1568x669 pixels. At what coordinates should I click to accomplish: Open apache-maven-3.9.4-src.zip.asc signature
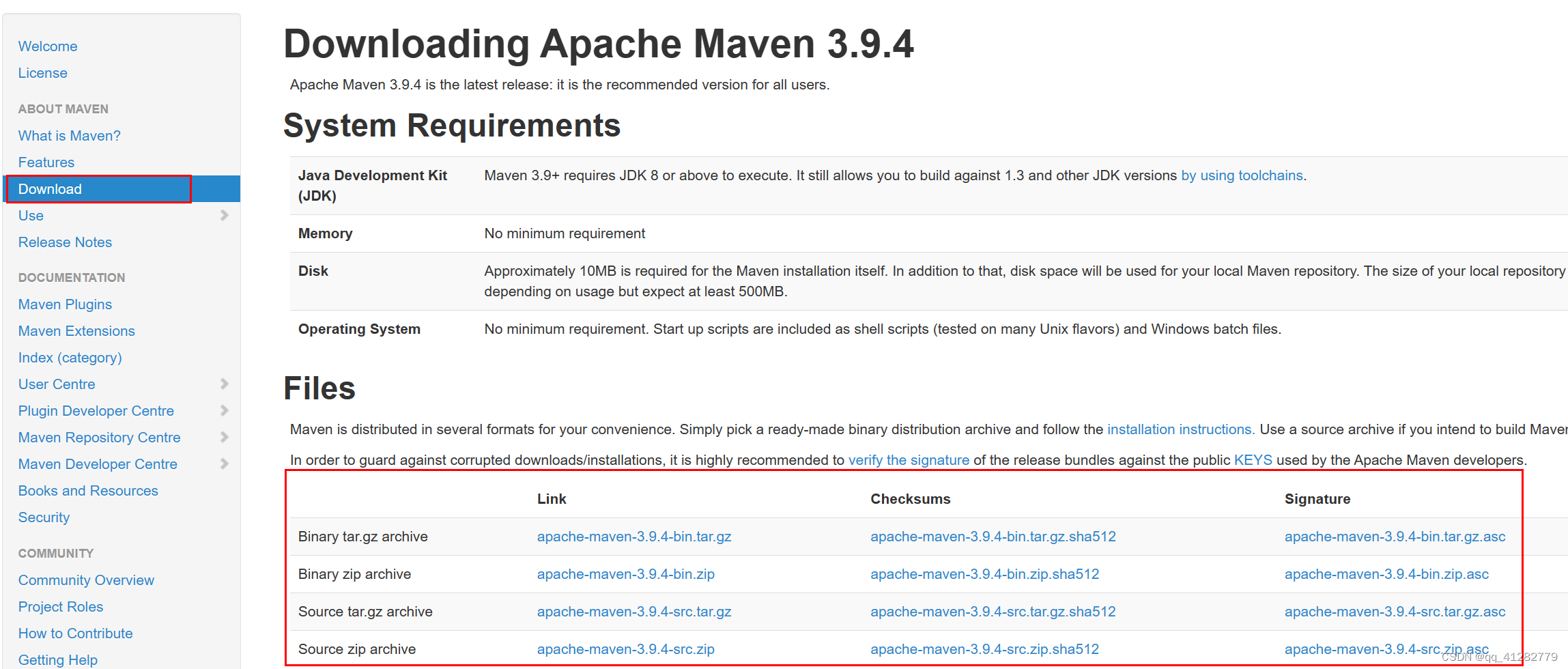[x=1386, y=649]
